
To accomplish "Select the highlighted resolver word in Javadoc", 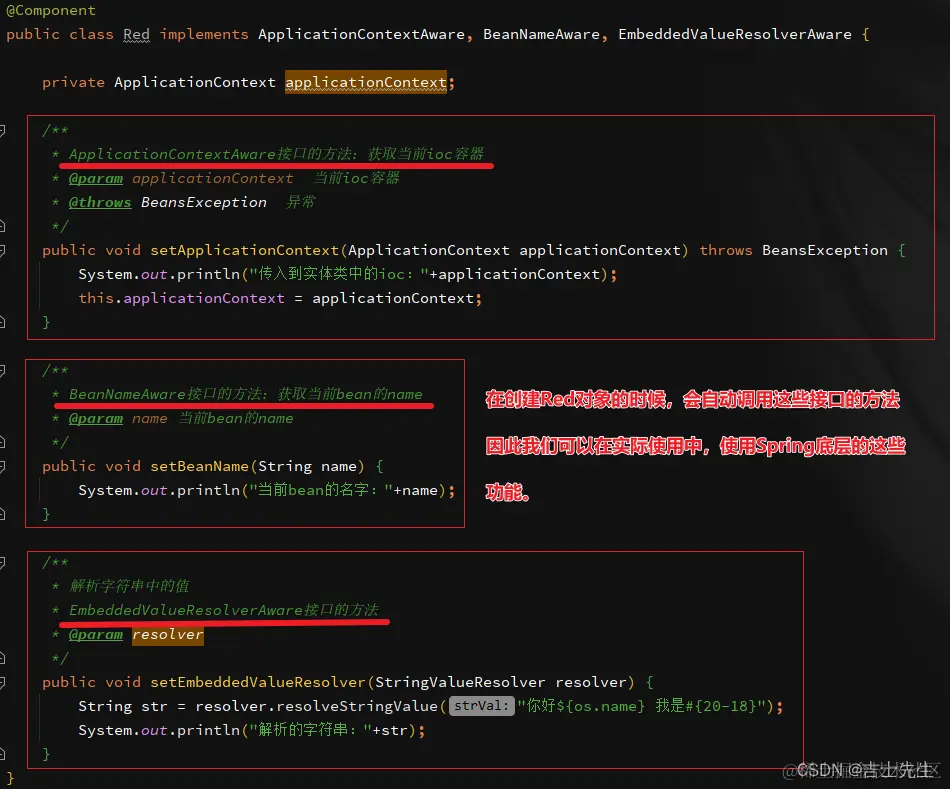I will pyautogui.click(x=168, y=634).
